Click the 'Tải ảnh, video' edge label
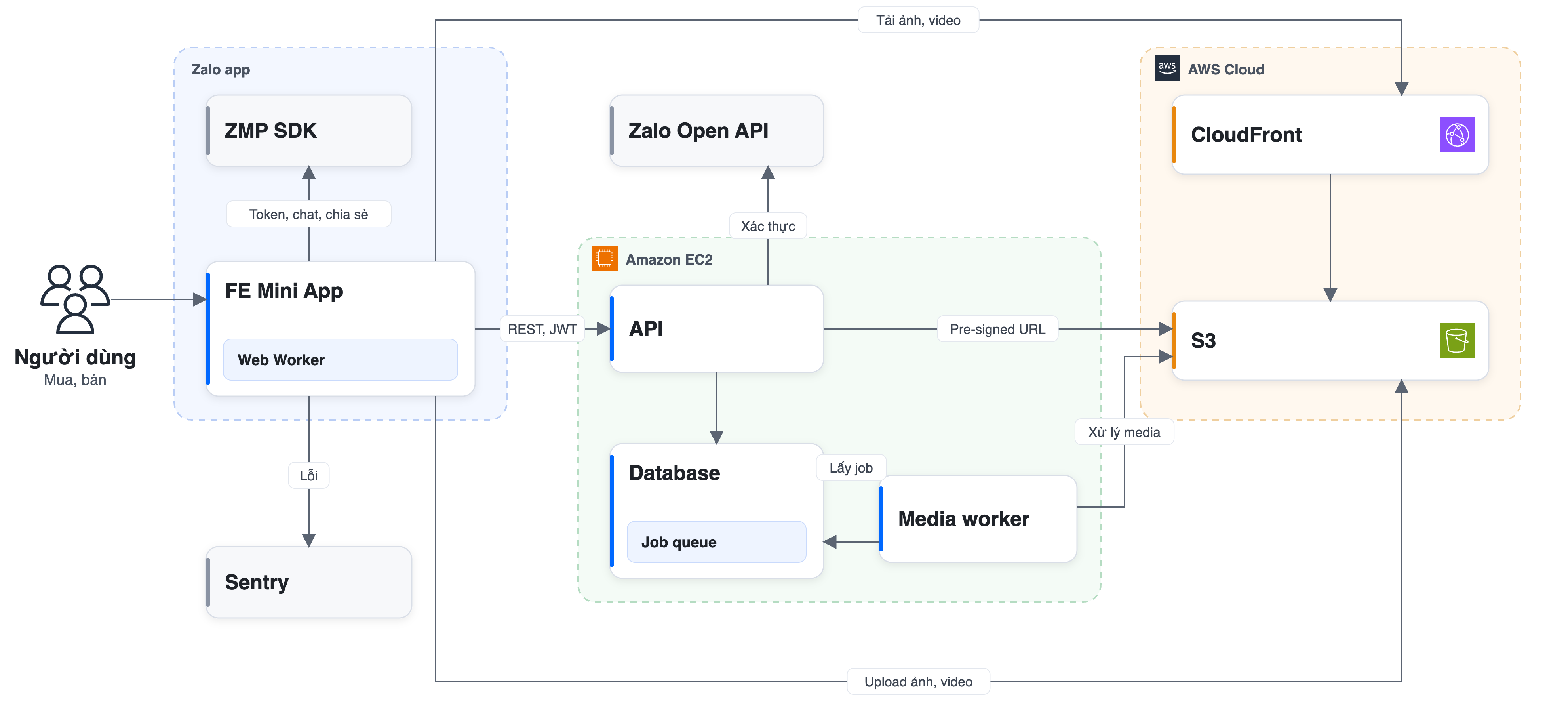 (x=918, y=20)
